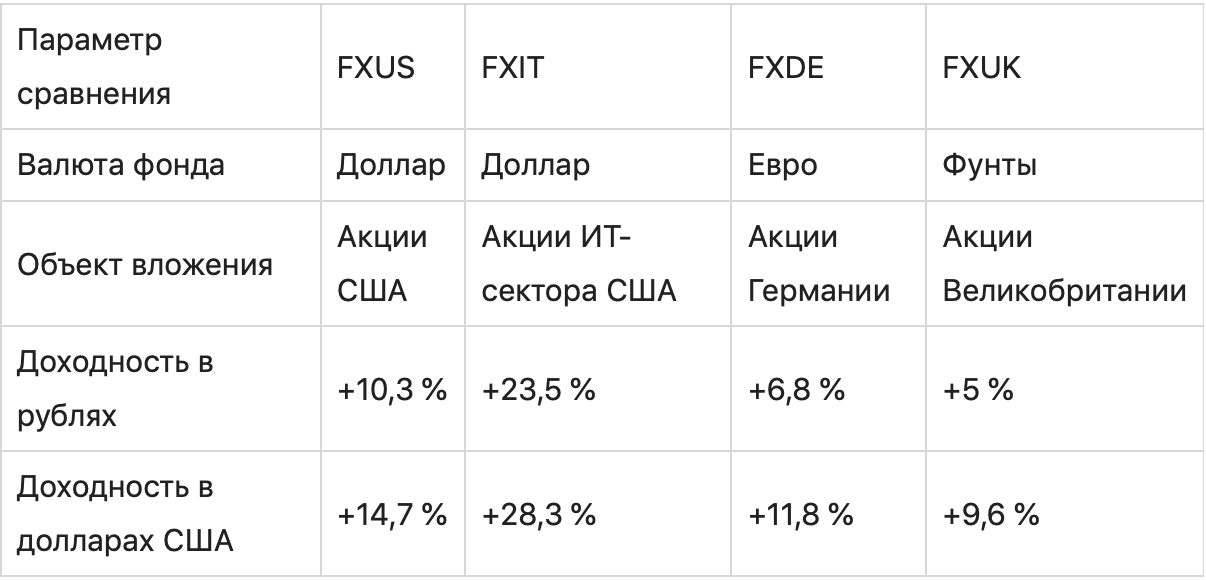The image size is (1206, 580).
Task: Click the +9,6 % value cell
Action: coord(990,516)
